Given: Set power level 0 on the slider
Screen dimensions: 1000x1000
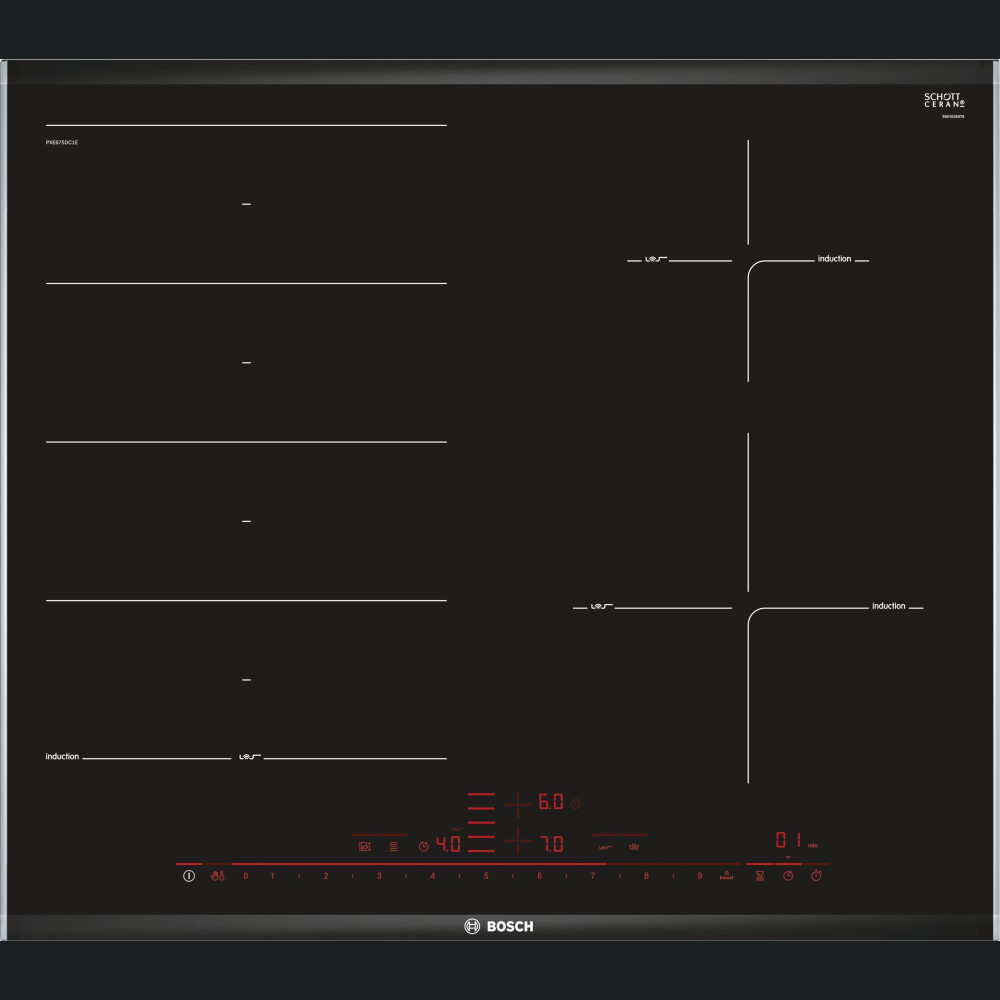Looking at the screenshot, I should click(x=246, y=876).
